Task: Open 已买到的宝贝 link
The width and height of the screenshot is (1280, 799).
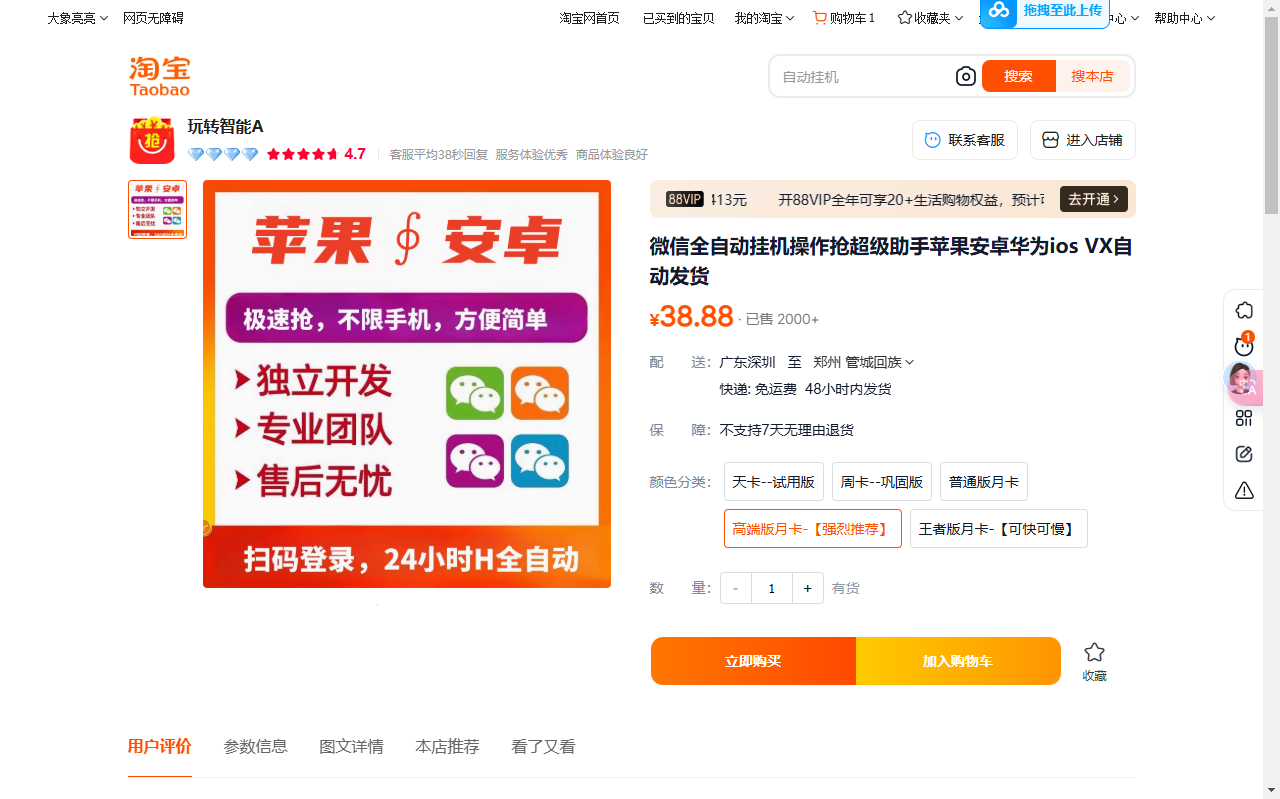Action: pyautogui.click(x=679, y=18)
